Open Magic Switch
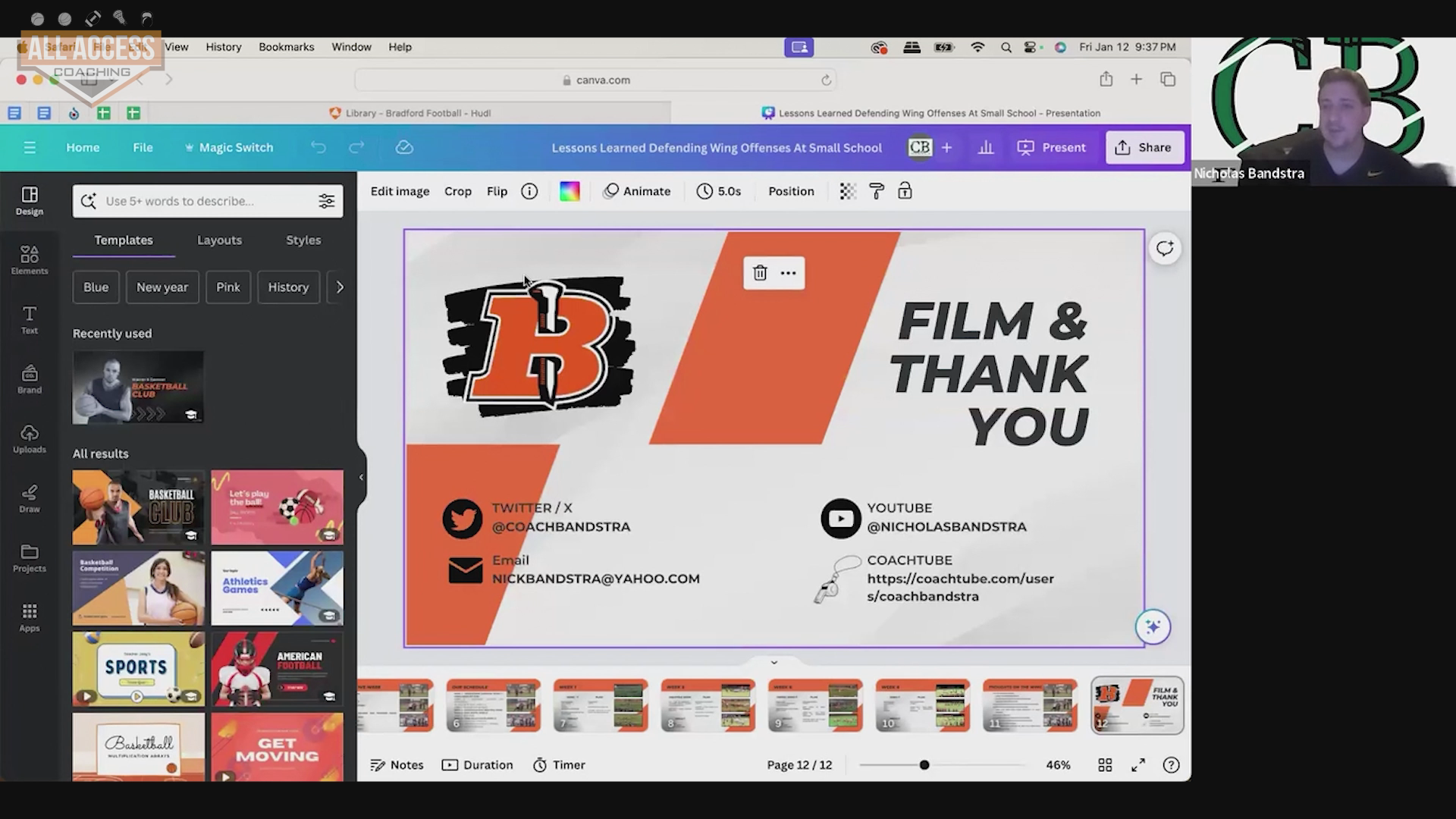 (229, 147)
